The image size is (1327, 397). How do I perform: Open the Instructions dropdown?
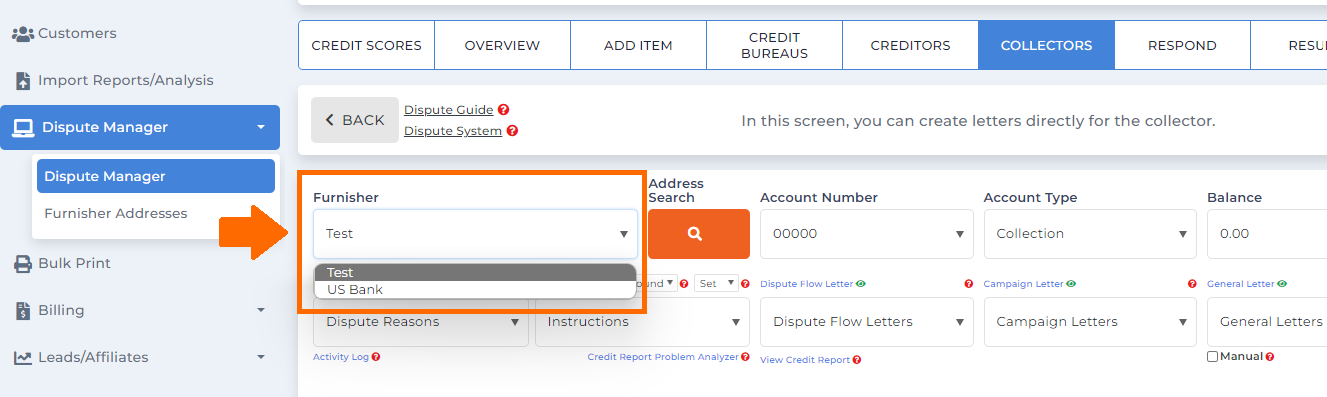pyautogui.click(x=642, y=322)
